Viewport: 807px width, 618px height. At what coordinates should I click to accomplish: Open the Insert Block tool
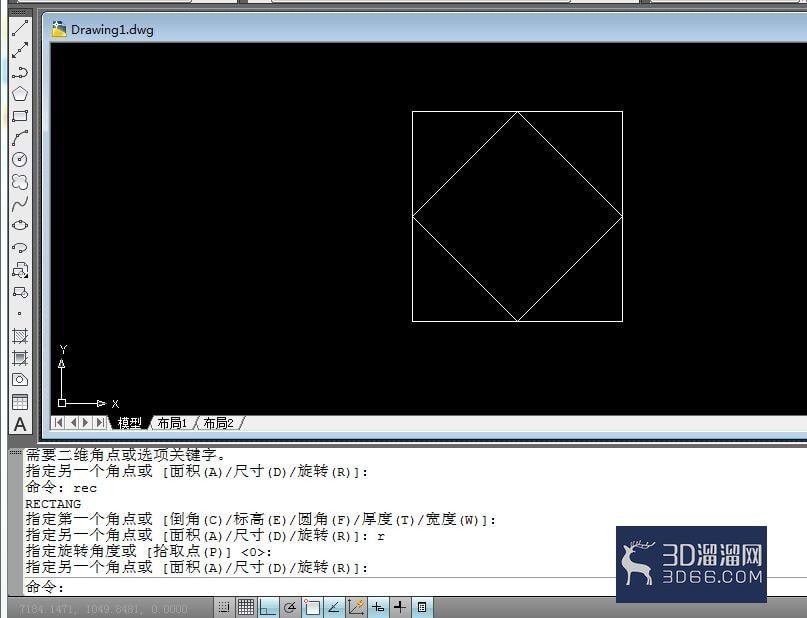point(20,270)
